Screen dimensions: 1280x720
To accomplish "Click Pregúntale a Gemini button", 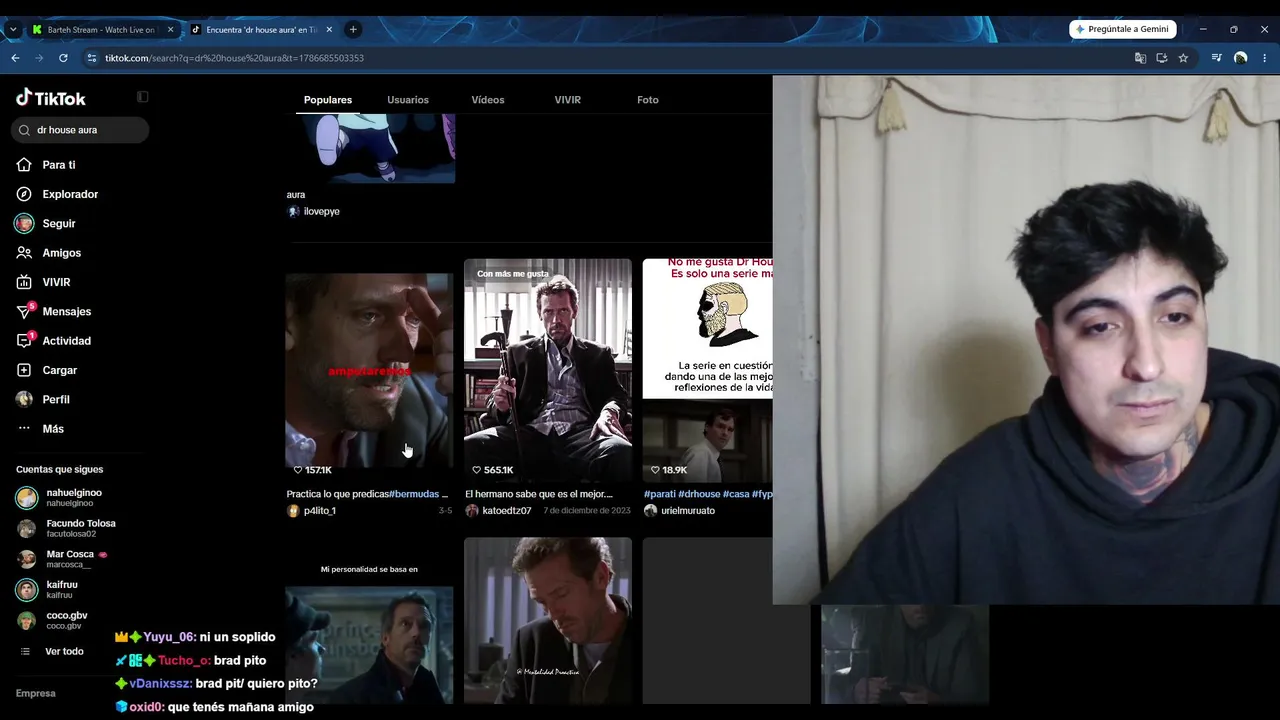I will click(1123, 30).
